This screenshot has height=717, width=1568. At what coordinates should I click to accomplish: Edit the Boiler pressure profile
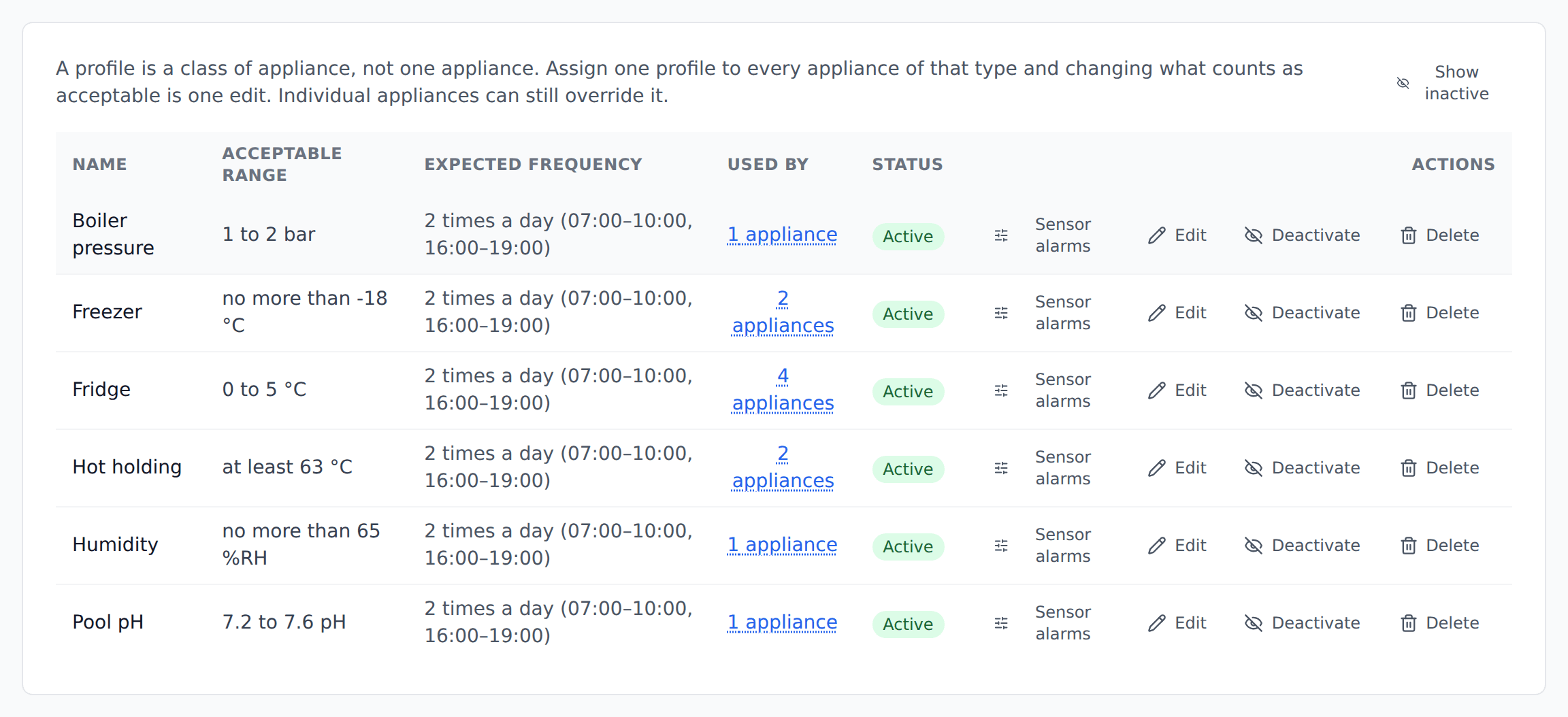pos(1177,235)
